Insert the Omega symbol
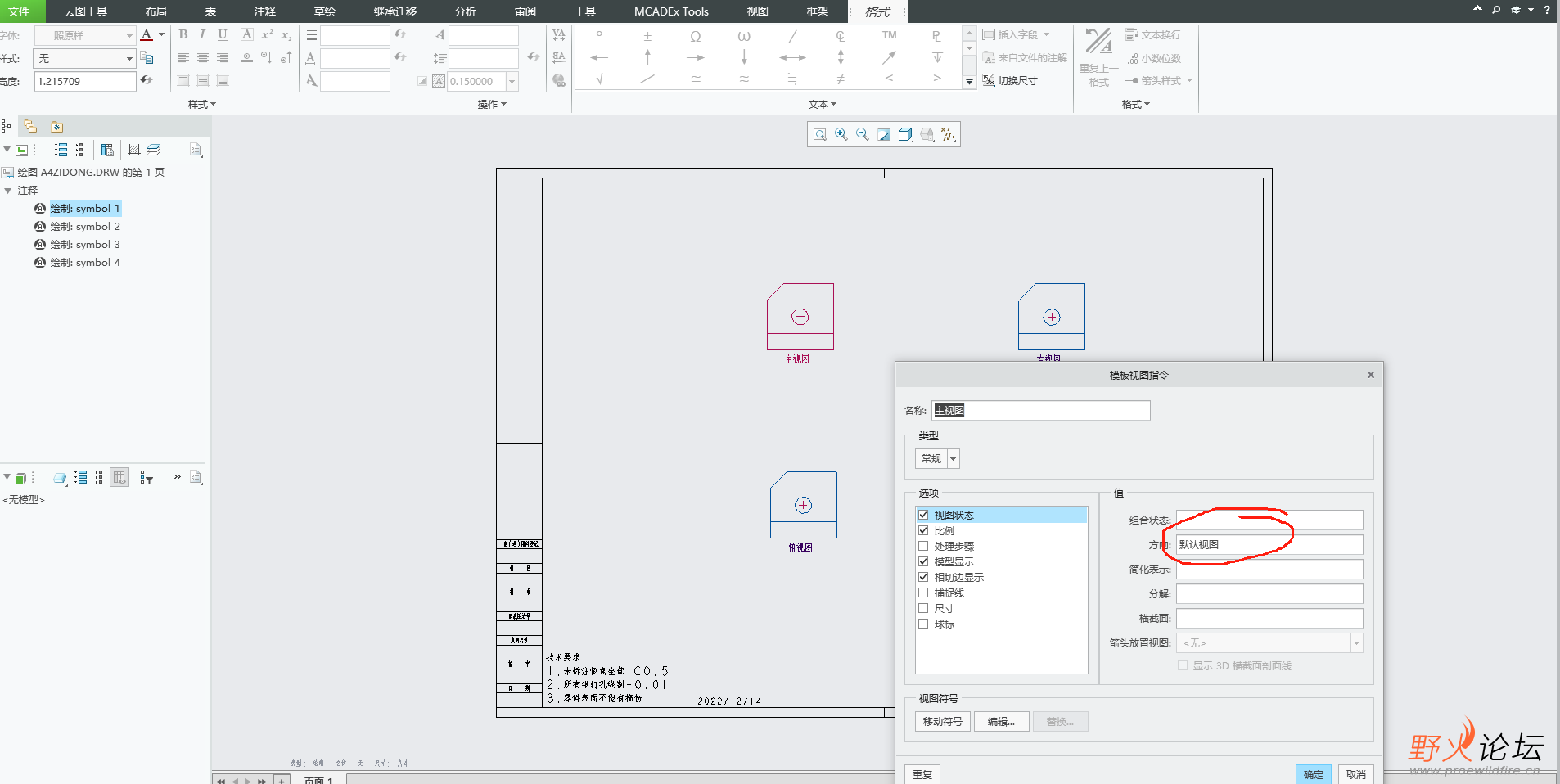 click(696, 36)
